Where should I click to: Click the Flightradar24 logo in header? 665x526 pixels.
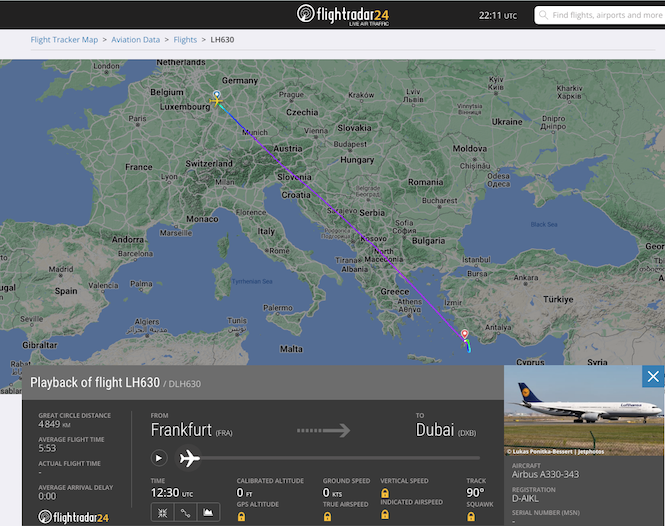[343, 15]
